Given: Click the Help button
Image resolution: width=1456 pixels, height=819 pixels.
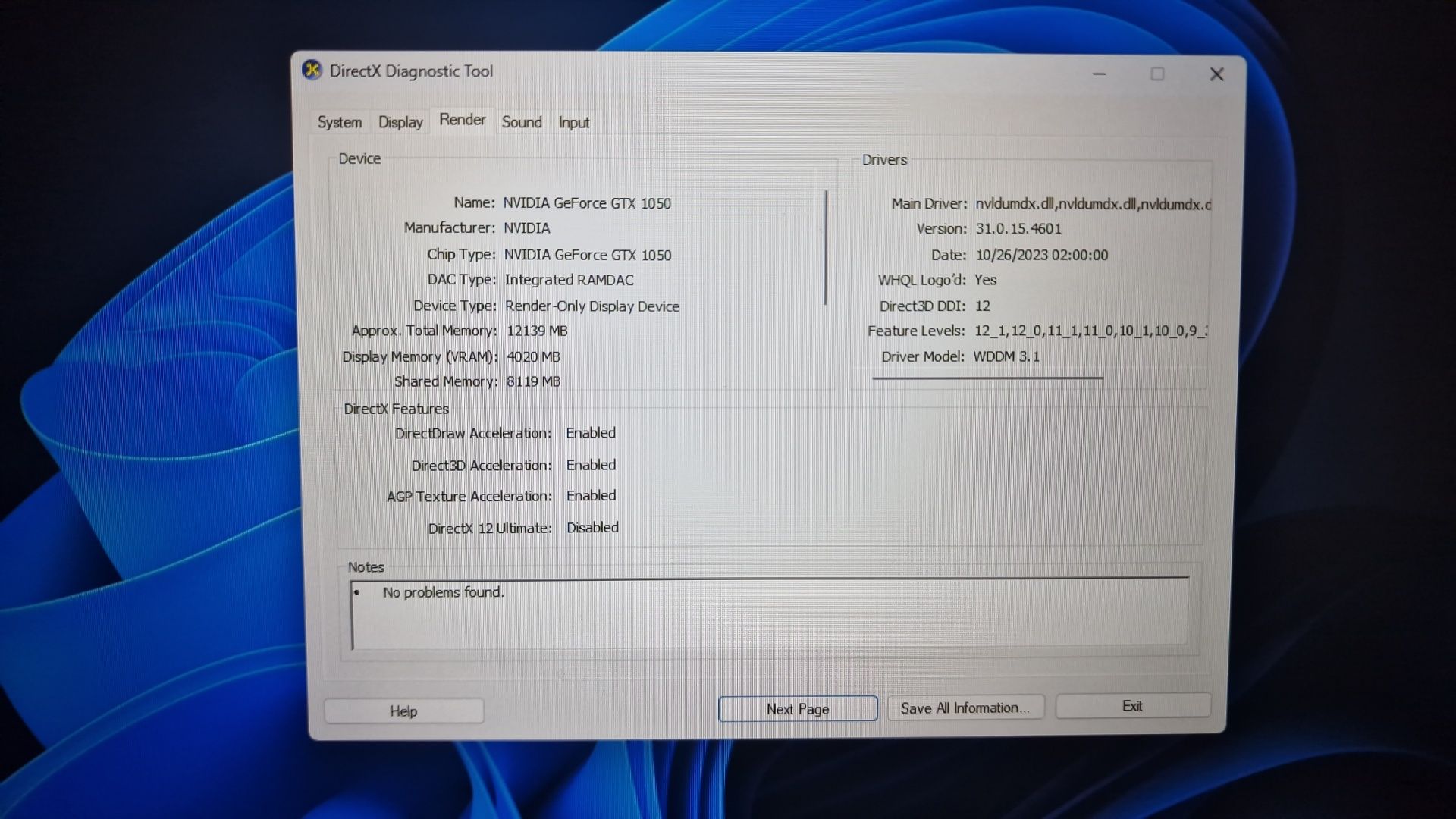Looking at the screenshot, I should [x=403, y=711].
